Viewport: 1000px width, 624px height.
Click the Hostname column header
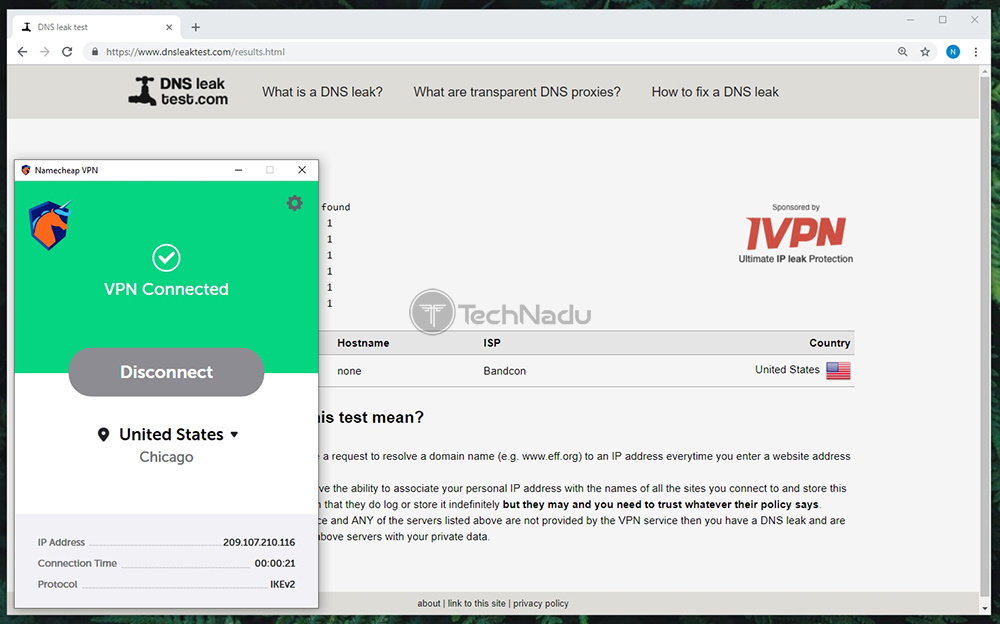pyautogui.click(x=363, y=343)
